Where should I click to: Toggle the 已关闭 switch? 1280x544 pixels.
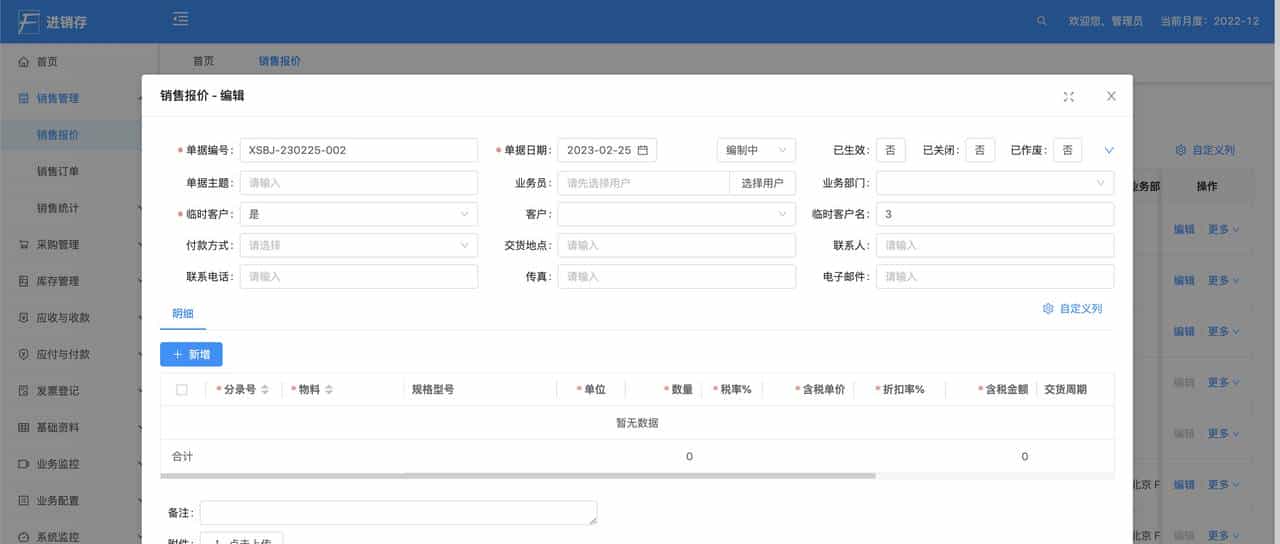(x=979, y=150)
